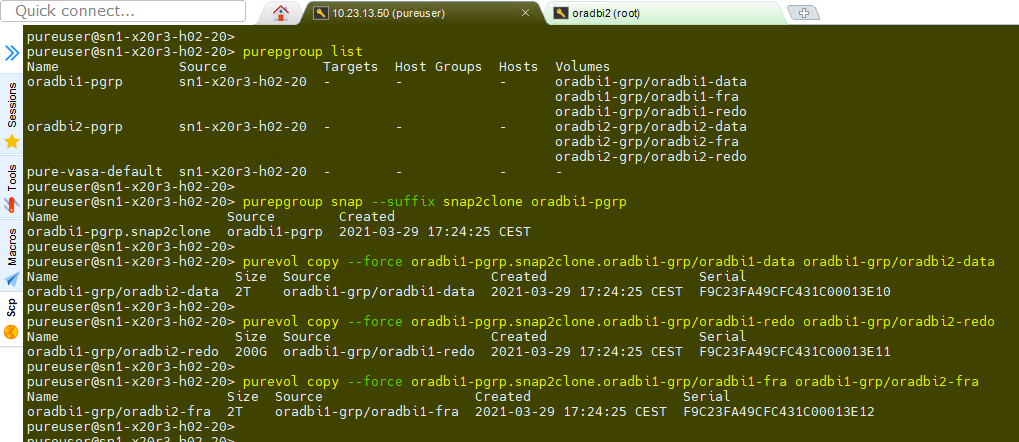Click volume 'oradbi1-grp/oradbi1-data' in the purepgroup list Volumes column
1019x442 pixels.
click(651, 81)
